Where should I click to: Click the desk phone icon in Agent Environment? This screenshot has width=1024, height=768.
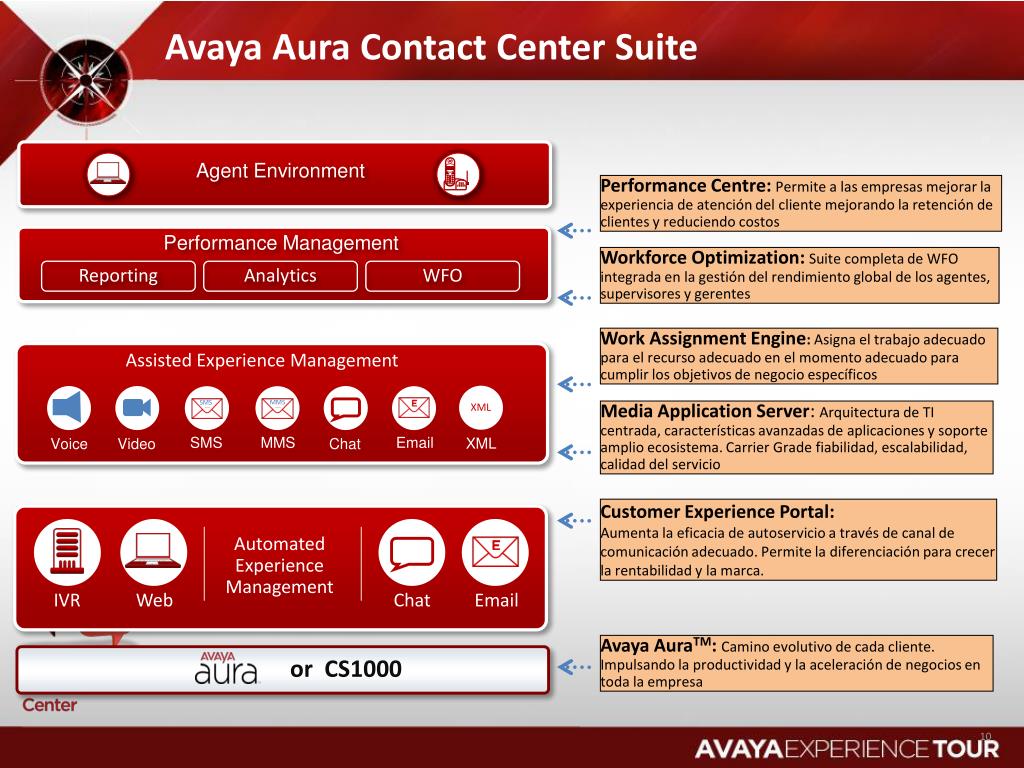pyautogui.click(x=458, y=174)
